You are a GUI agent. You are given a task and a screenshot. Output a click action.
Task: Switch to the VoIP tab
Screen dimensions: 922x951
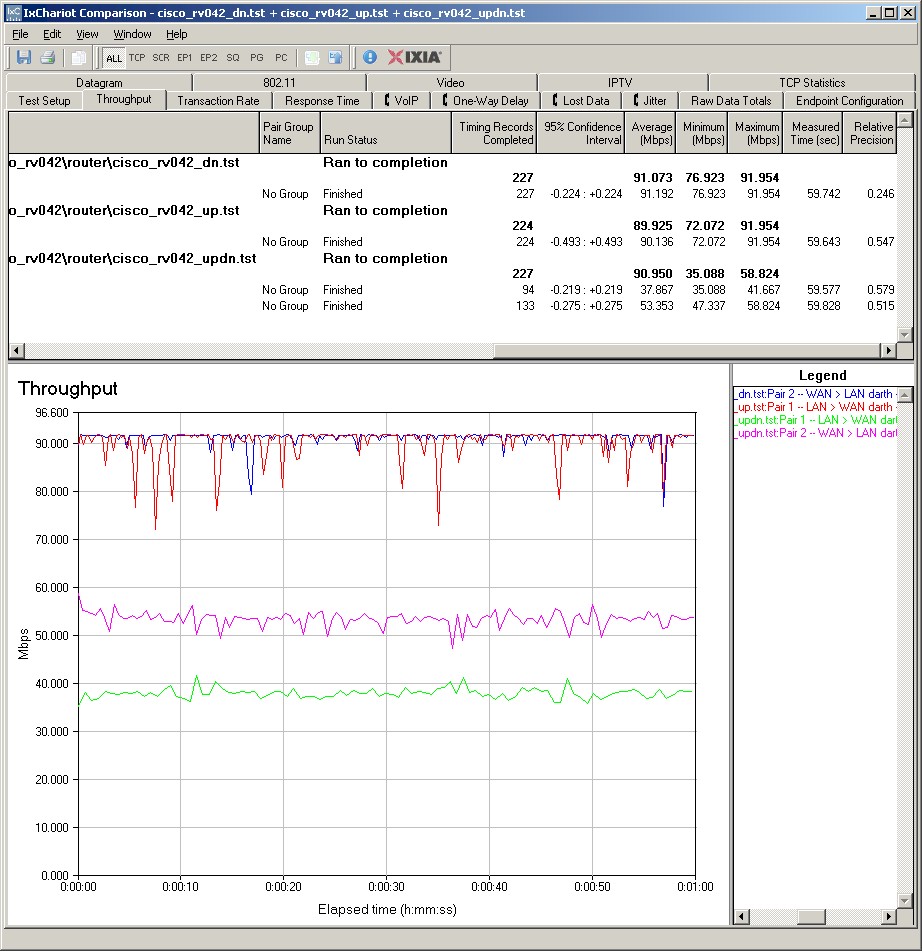(x=402, y=101)
